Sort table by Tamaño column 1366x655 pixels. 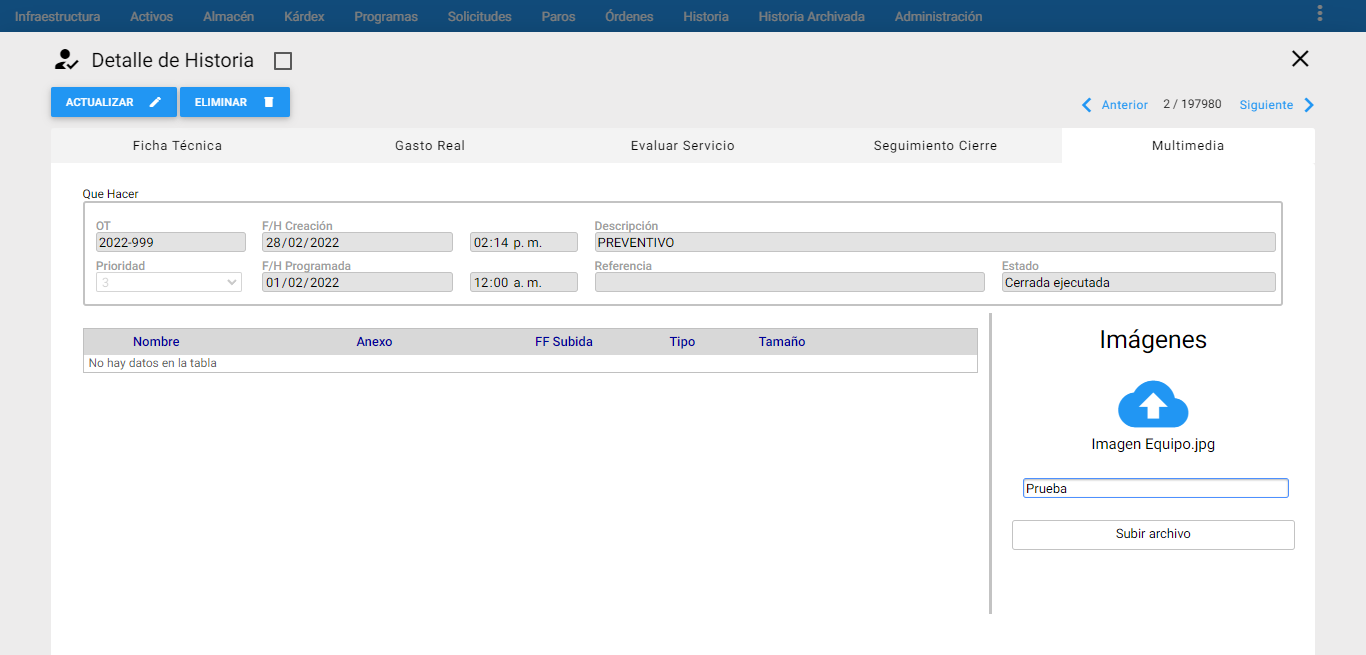(x=782, y=342)
